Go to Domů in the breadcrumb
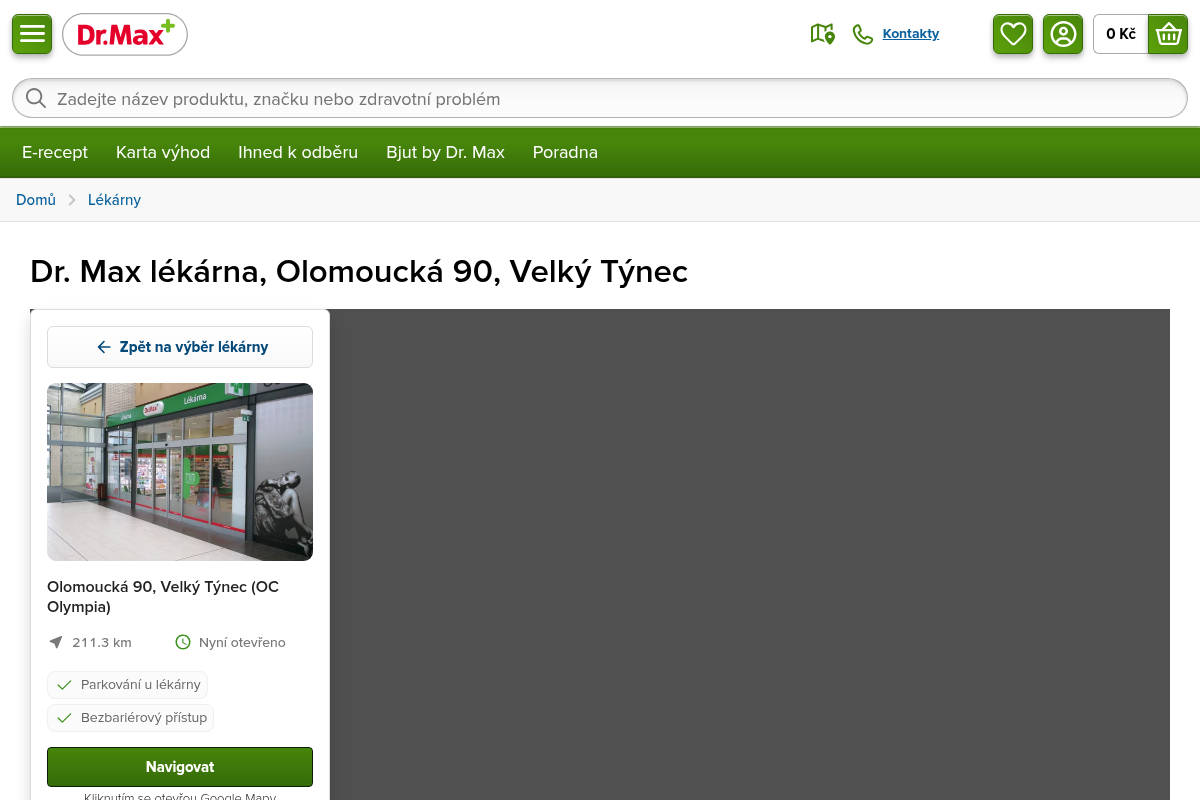1200x800 pixels. (x=36, y=200)
